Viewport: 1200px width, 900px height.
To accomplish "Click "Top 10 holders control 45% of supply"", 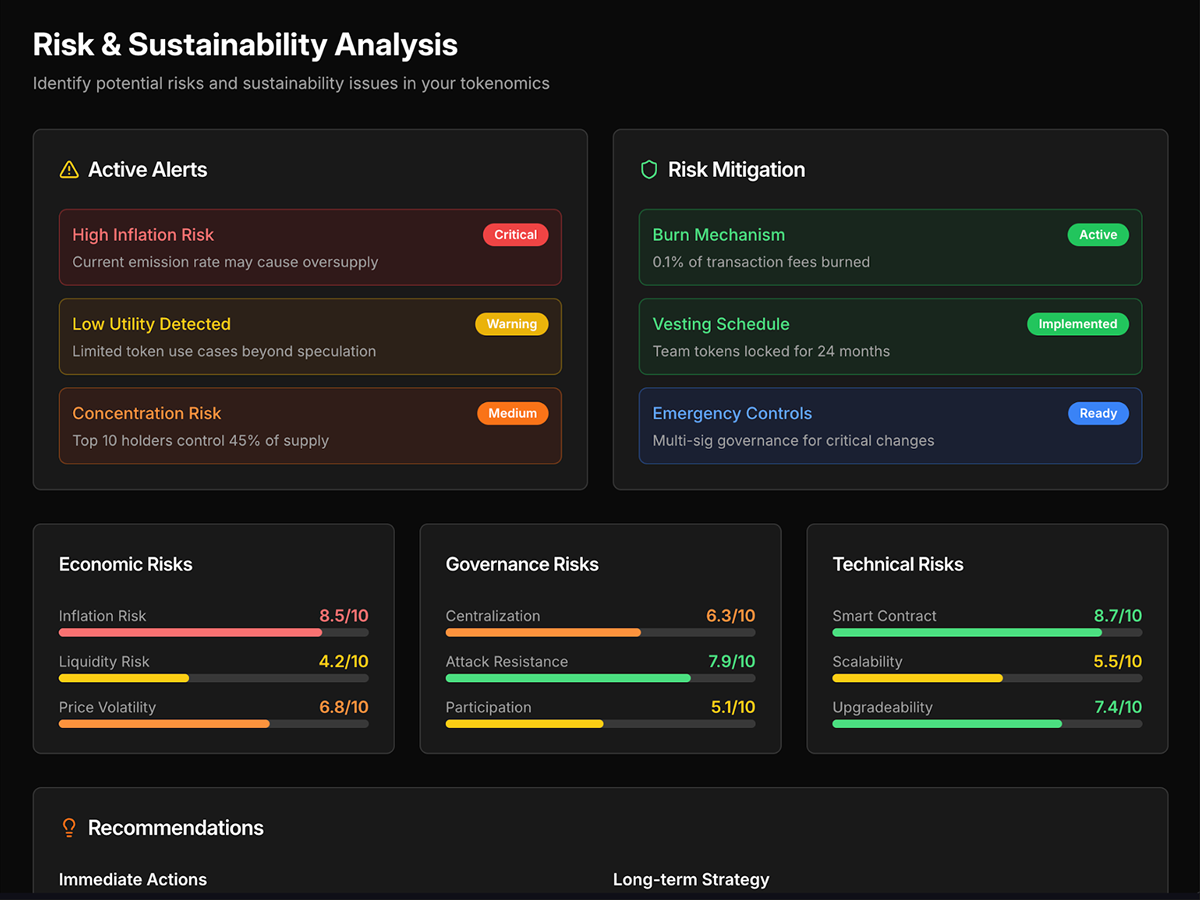I will [x=200, y=440].
